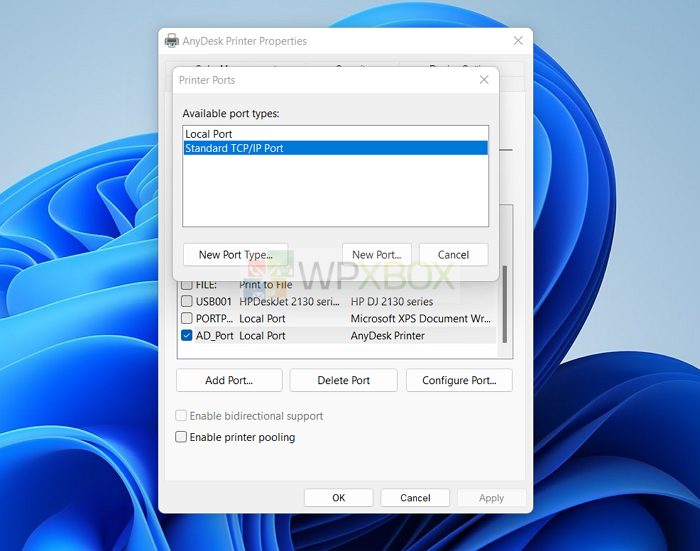Close AnyDesk Printer Properties window
The height and width of the screenshot is (551, 700).
pos(518,41)
